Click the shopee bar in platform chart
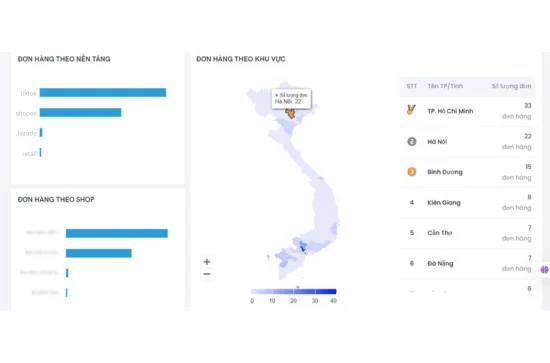Screen dimensions: 550x363 80,113
